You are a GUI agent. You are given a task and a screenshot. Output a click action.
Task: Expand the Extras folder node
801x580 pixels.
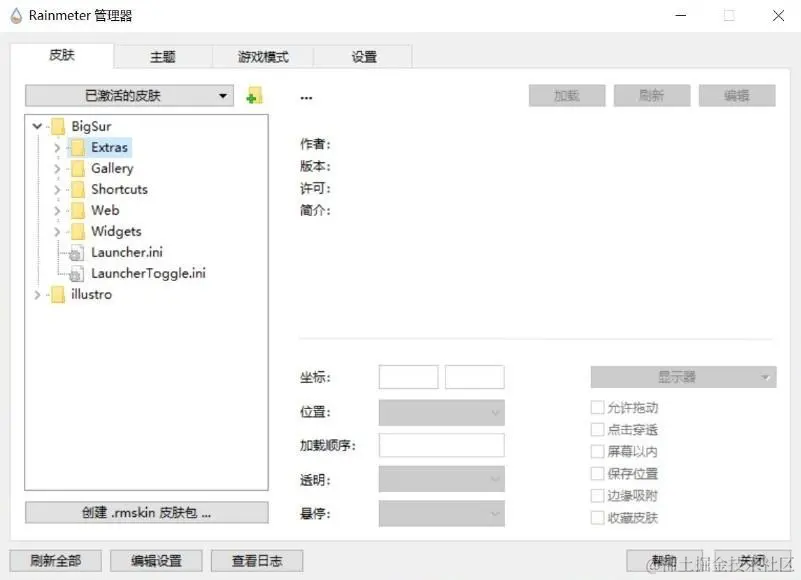57,148
